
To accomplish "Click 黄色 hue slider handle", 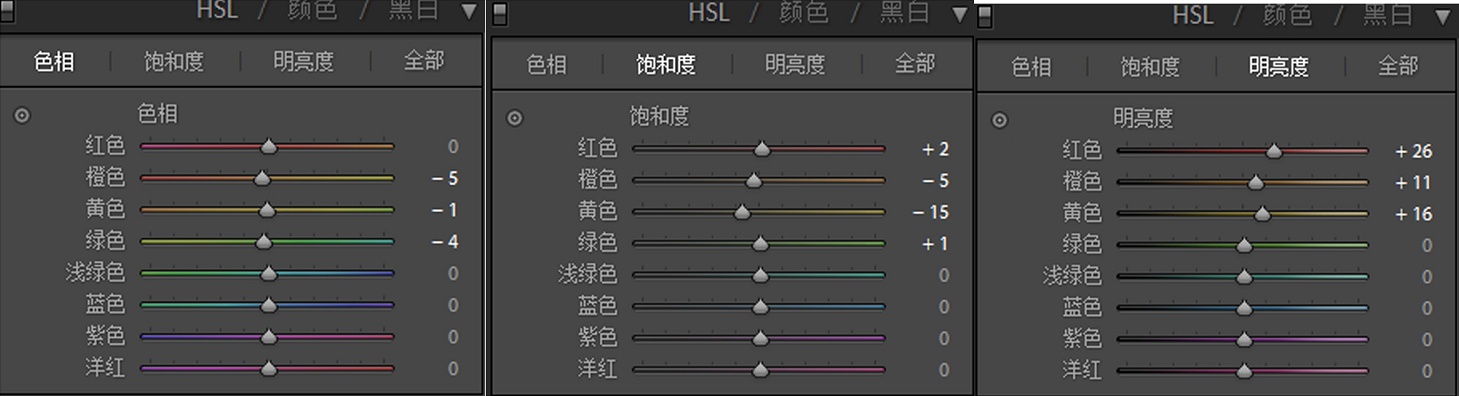I will (266, 210).
